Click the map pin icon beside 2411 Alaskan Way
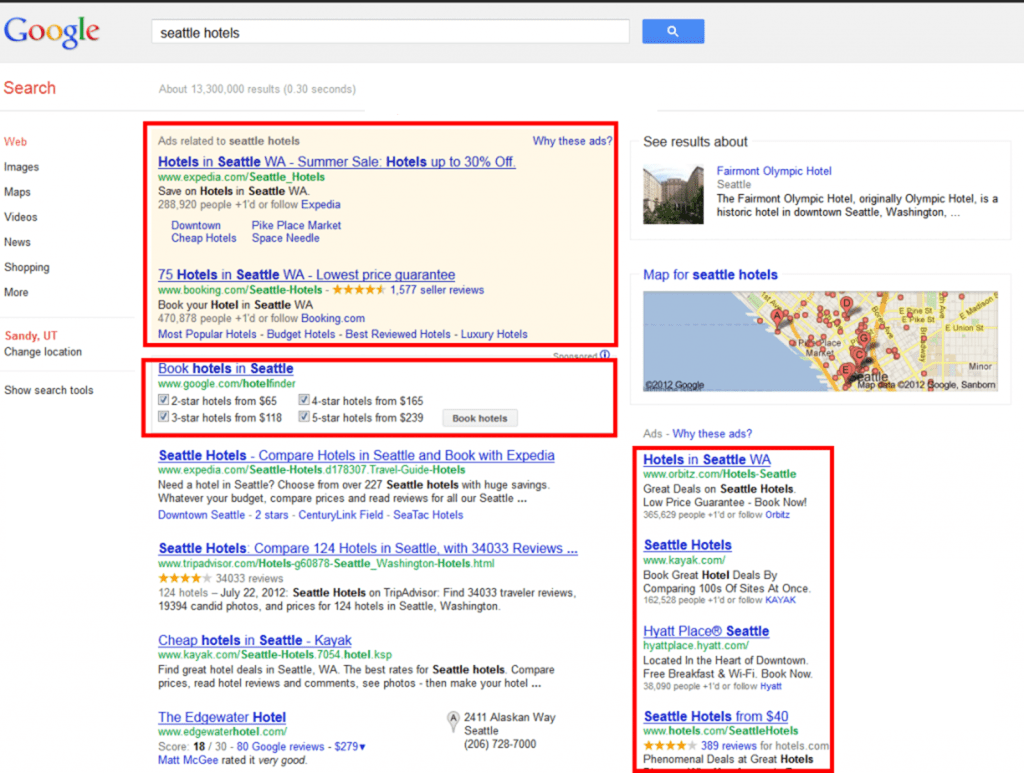 453,721
